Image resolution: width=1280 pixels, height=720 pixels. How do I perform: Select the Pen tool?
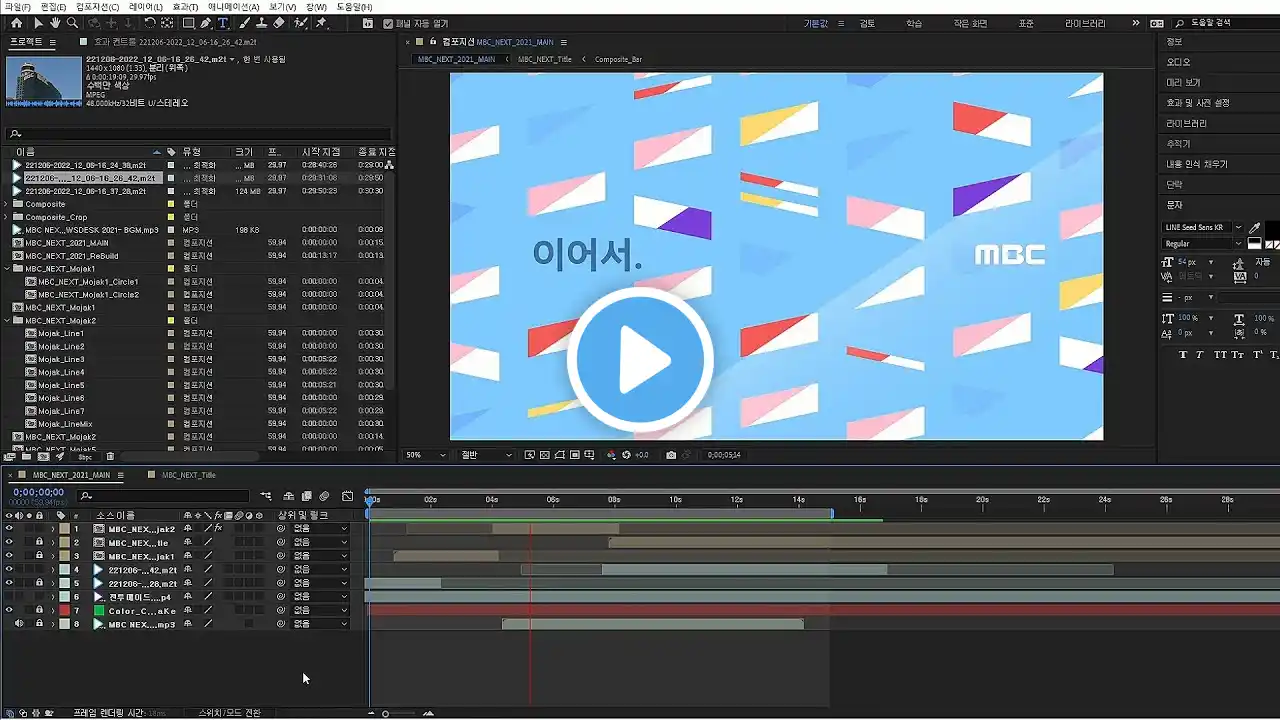click(x=205, y=23)
